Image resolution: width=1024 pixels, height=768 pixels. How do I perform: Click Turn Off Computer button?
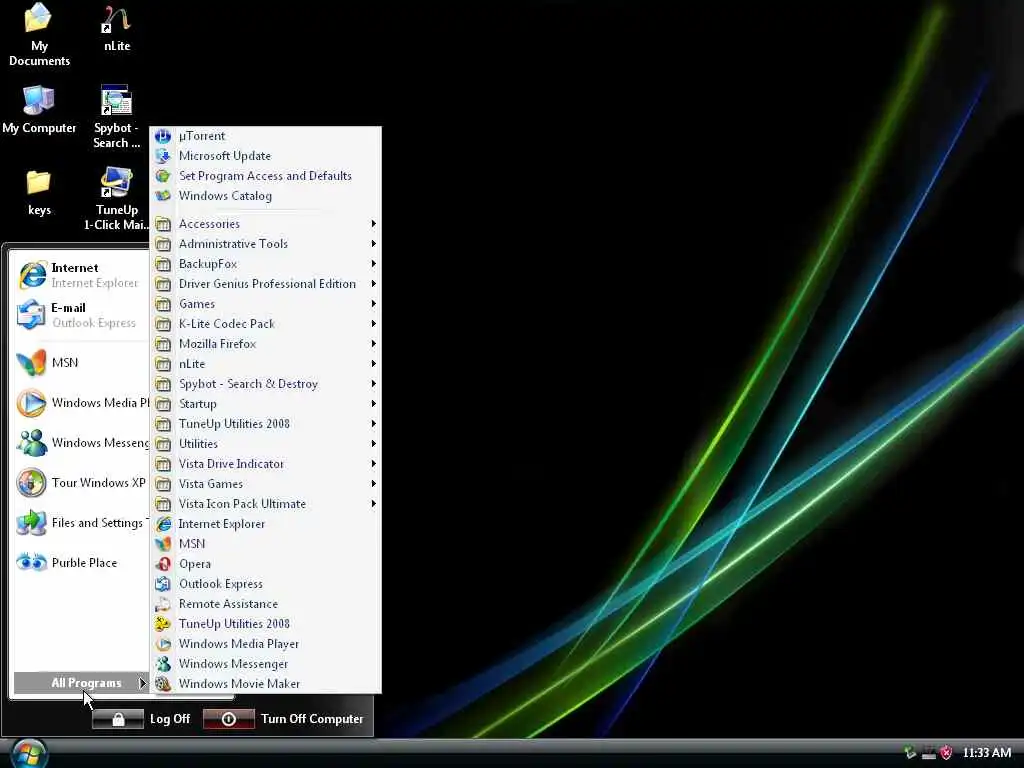[x=283, y=719]
